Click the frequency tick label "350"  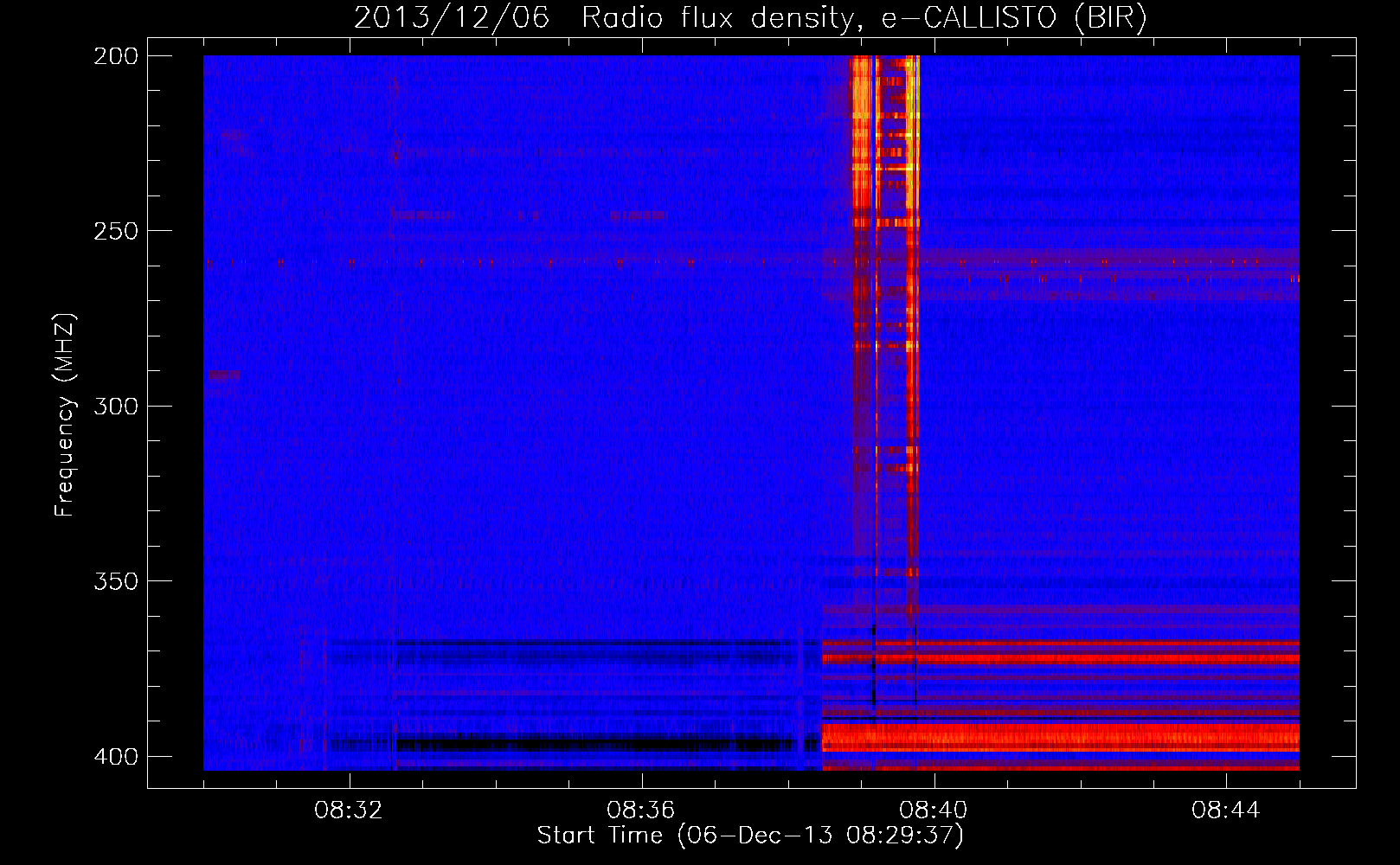click(115, 580)
